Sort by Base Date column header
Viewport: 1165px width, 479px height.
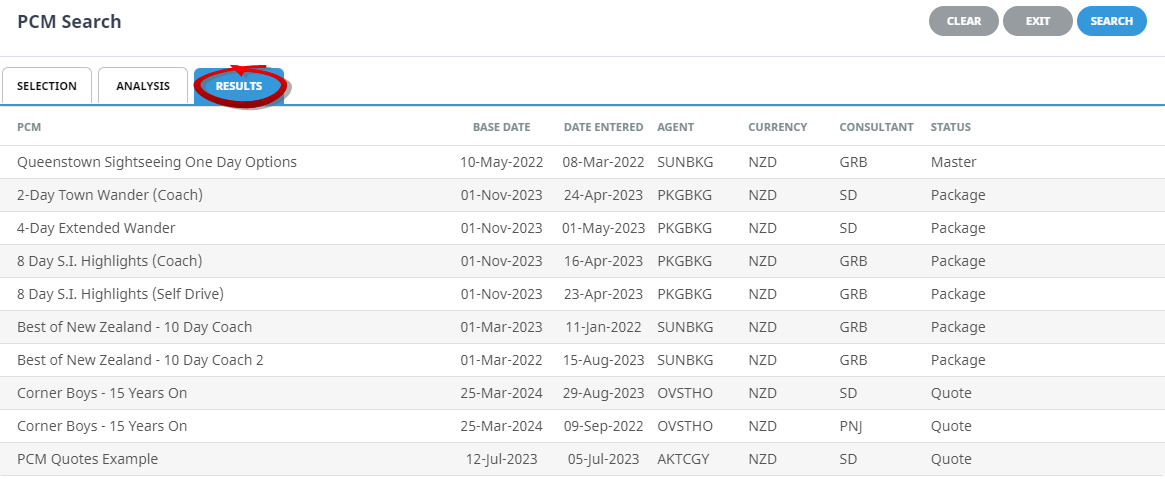pos(502,127)
